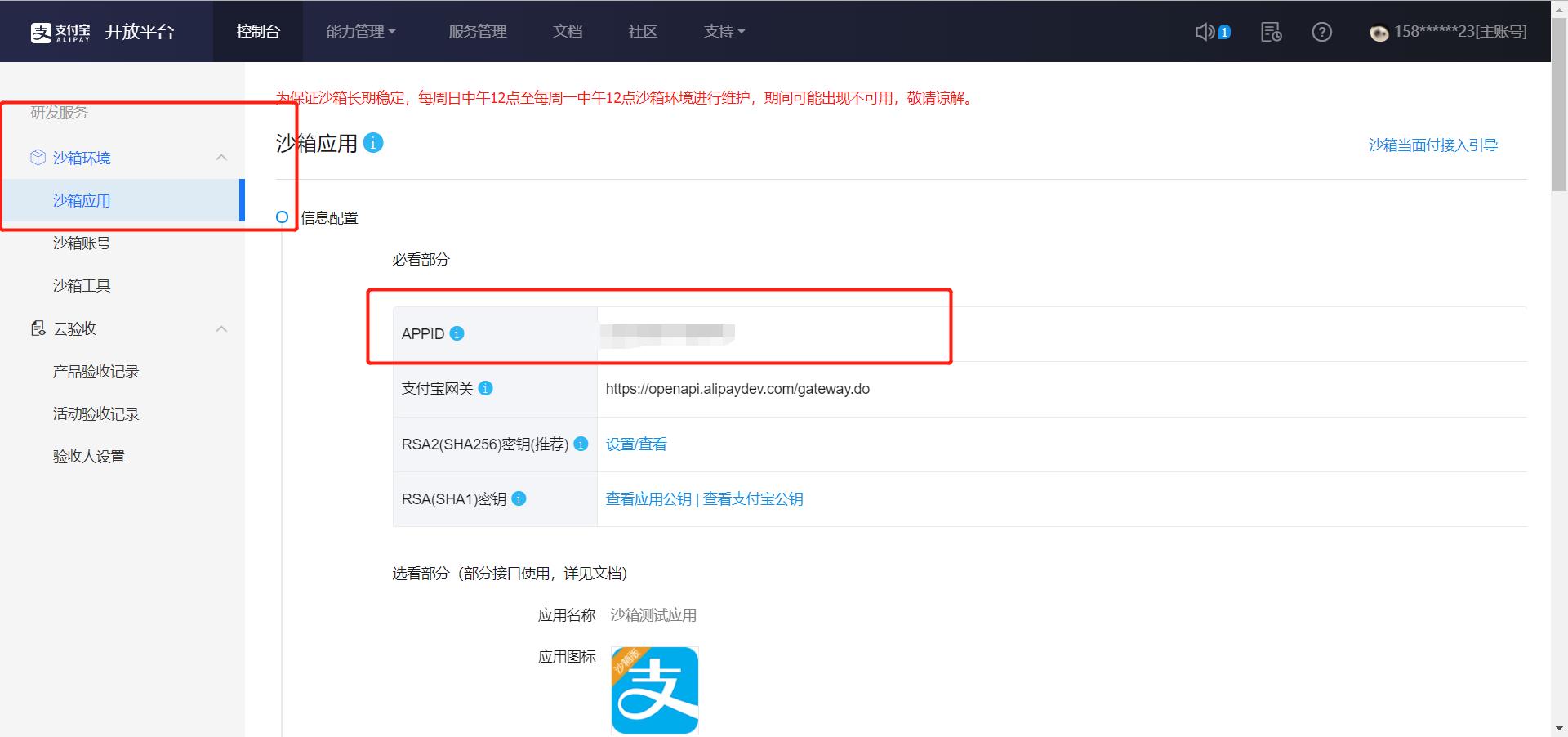This screenshot has height=737, width=1568.
Task: Click the info icon beside RSA2(SHA256)密钥
Action: (581, 444)
